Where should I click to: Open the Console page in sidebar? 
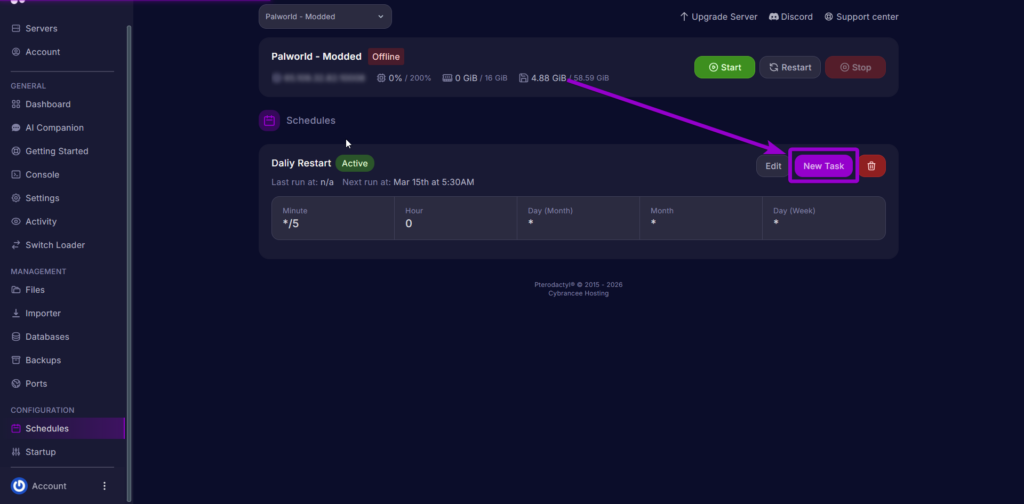pos(42,175)
